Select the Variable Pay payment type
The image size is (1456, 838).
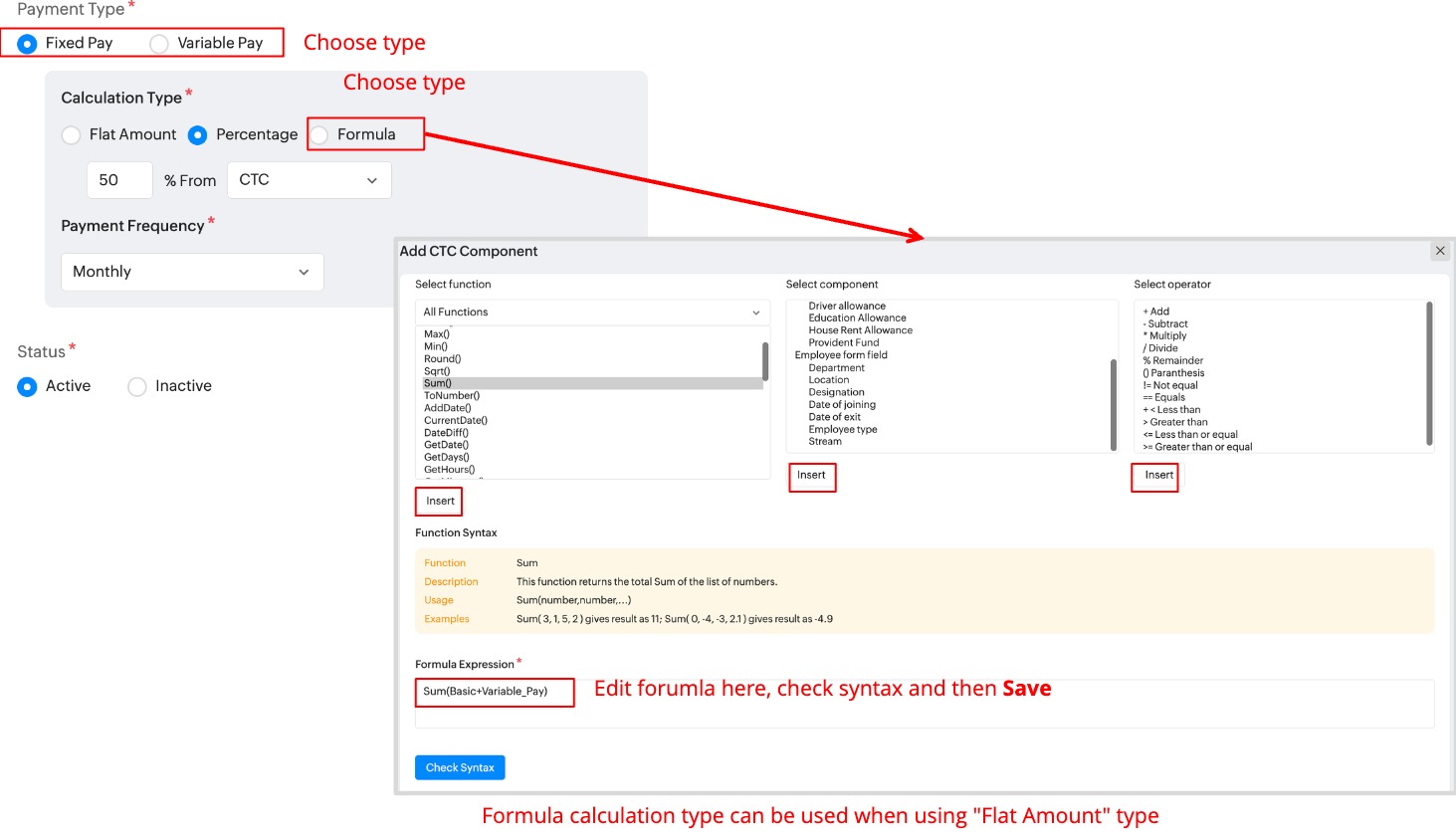(159, 44)
